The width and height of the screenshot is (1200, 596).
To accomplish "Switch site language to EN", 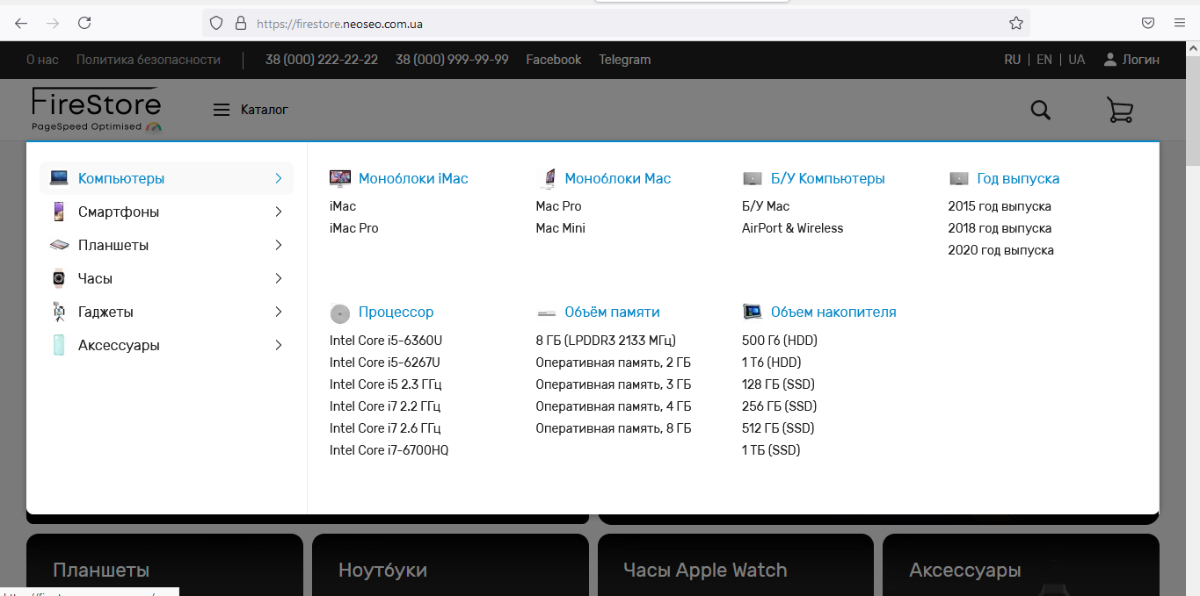I will point(1044,60).
